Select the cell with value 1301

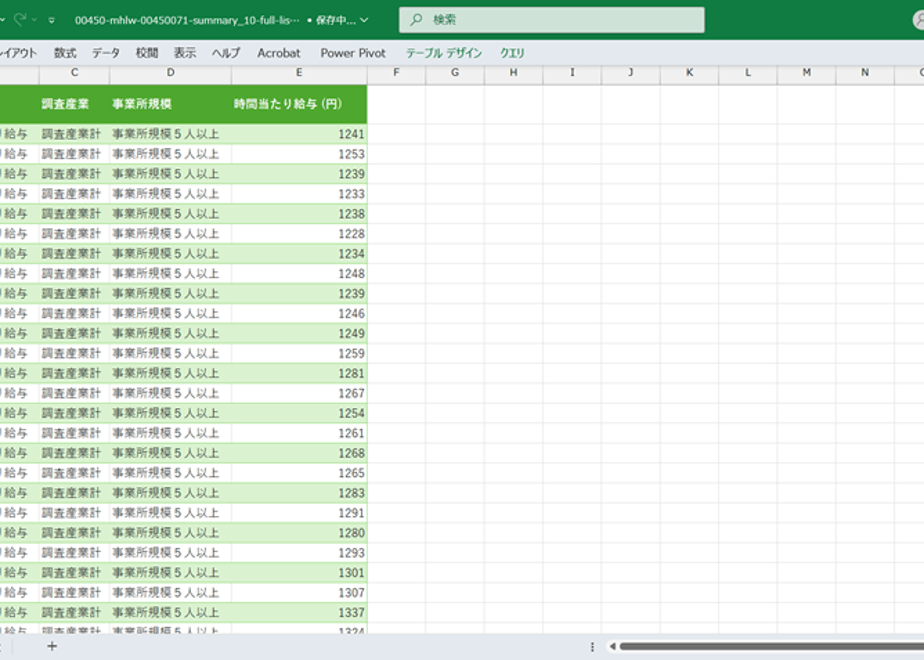299,573
